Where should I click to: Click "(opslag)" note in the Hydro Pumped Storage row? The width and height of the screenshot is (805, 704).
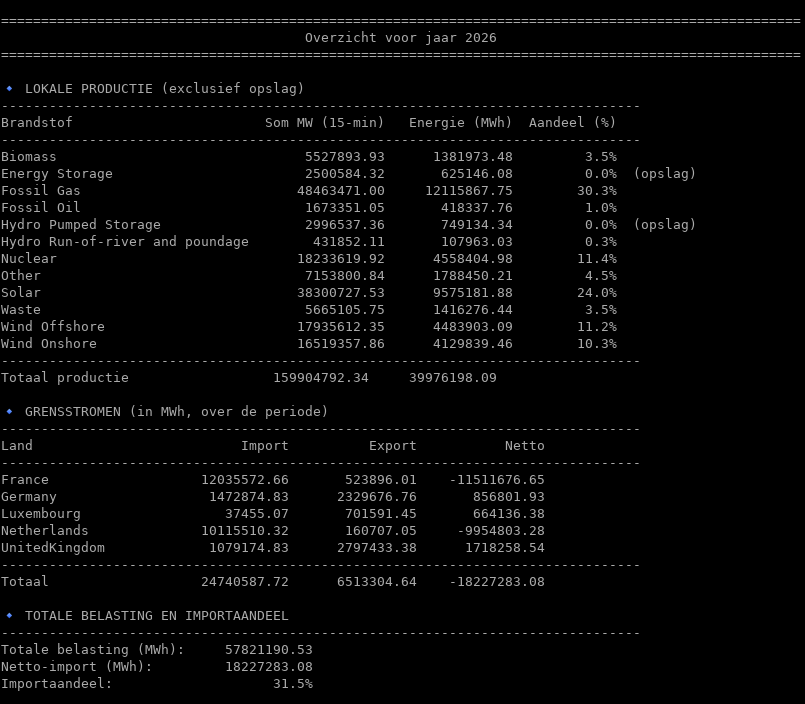click(665, 224)
